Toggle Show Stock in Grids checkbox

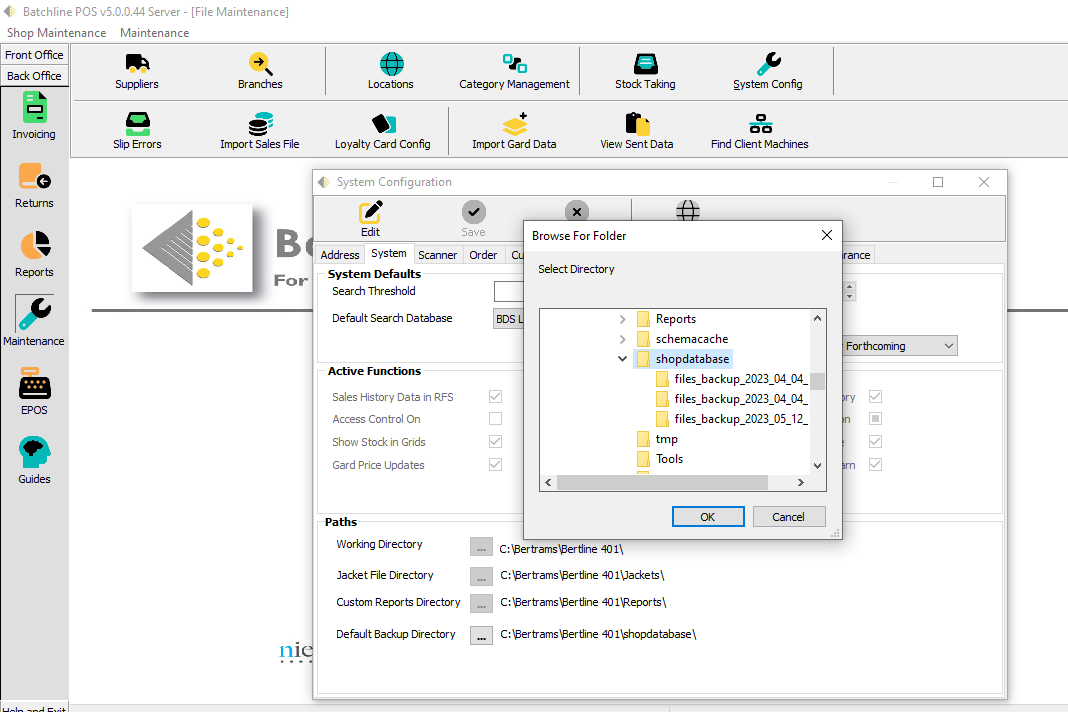point(495,442)
